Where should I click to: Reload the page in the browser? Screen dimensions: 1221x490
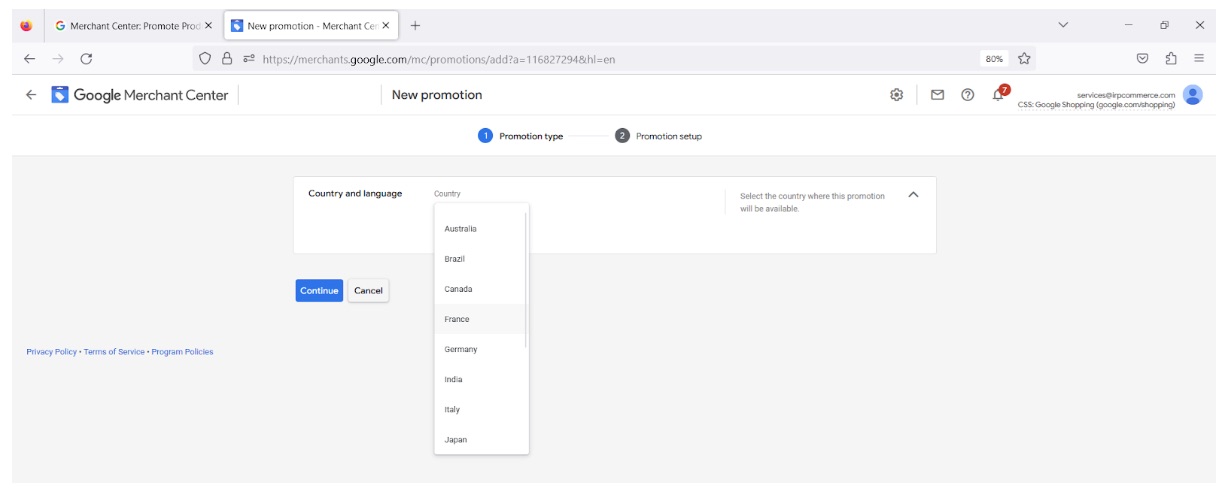86,59
